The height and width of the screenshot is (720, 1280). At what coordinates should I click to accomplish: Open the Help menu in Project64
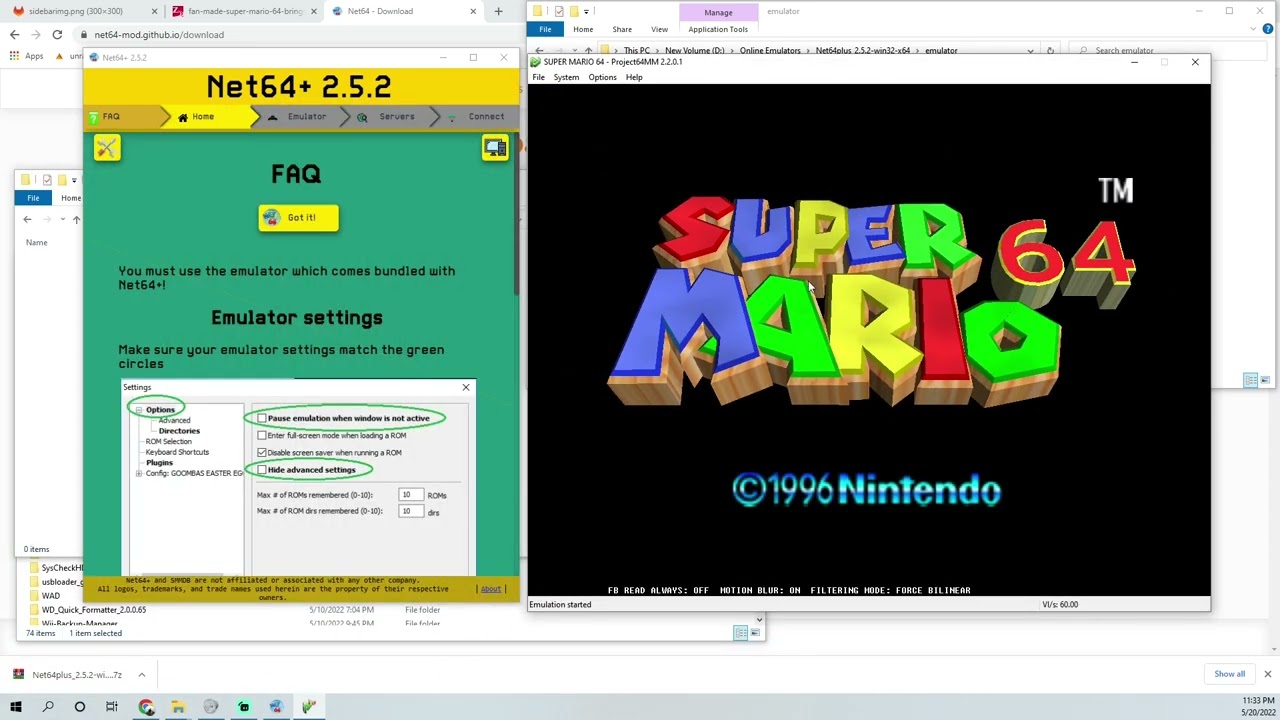pos(634,77)
